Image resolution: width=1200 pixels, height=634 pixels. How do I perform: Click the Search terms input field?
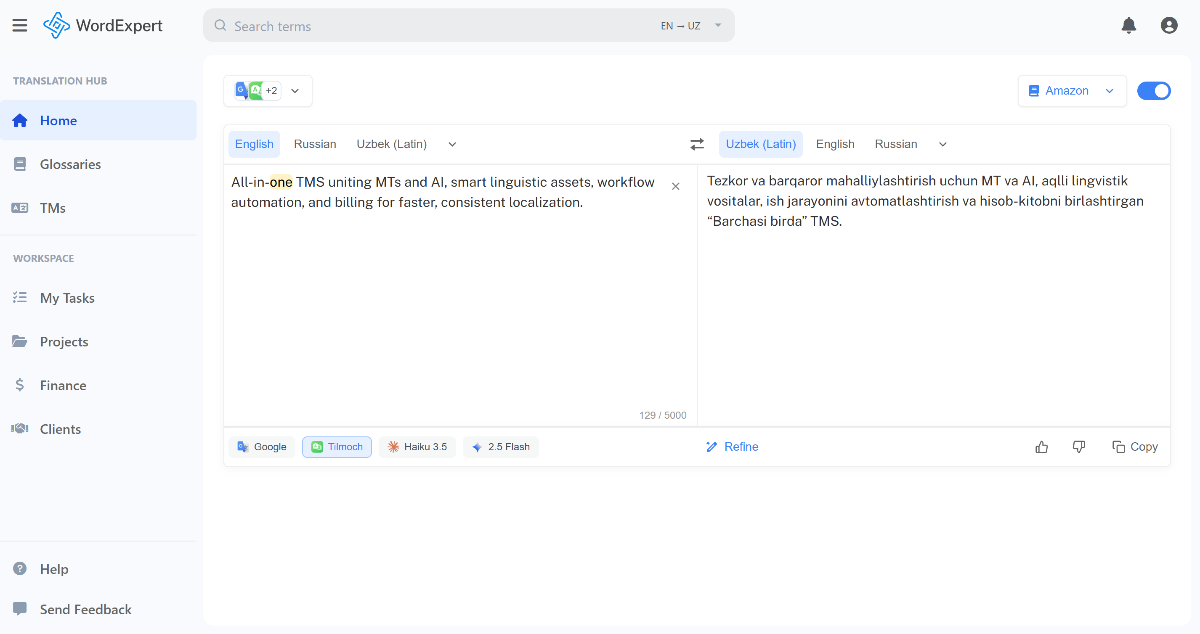(x=400, y=25)
